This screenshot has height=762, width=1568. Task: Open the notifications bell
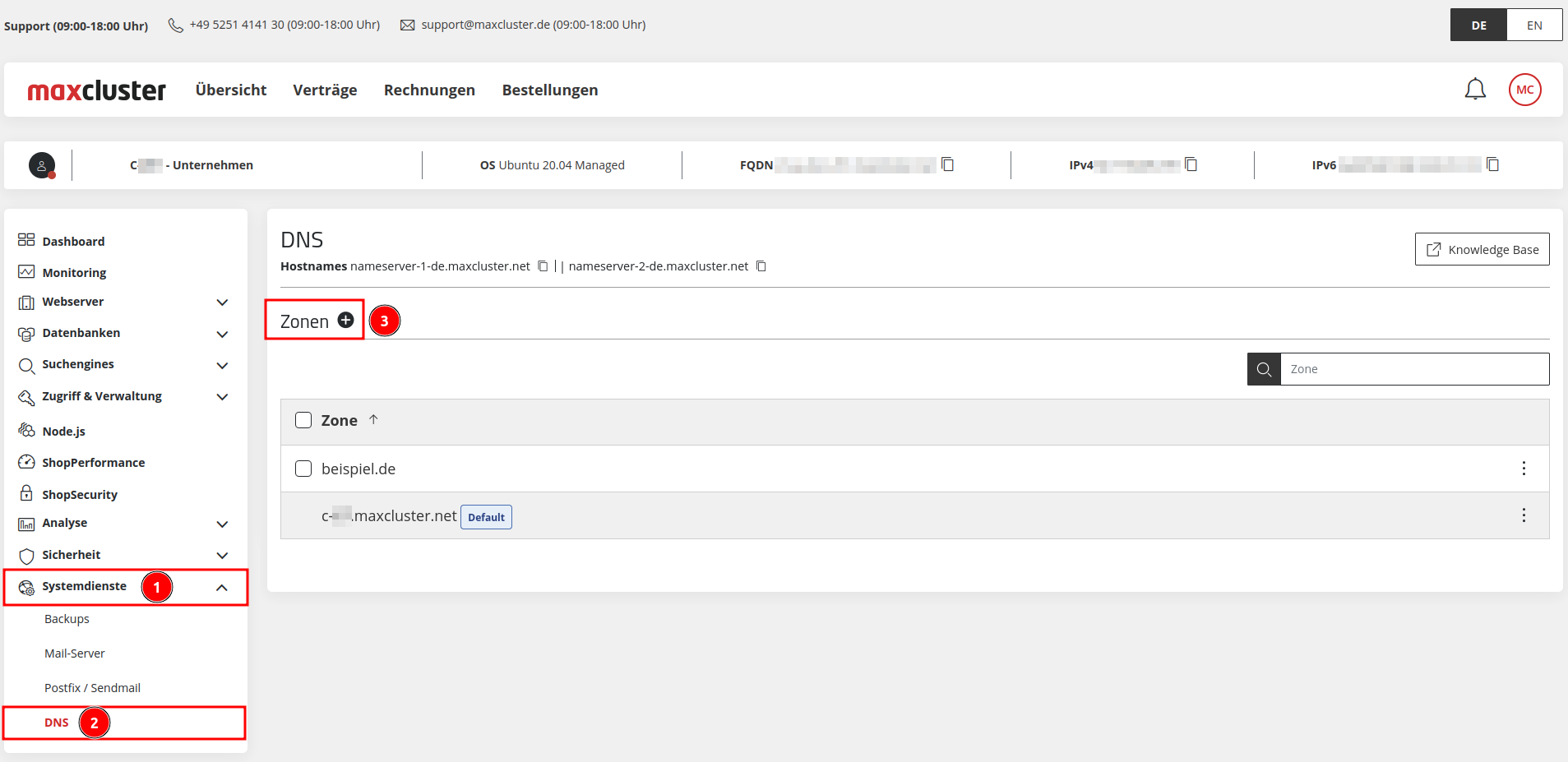pos(1475,89)
